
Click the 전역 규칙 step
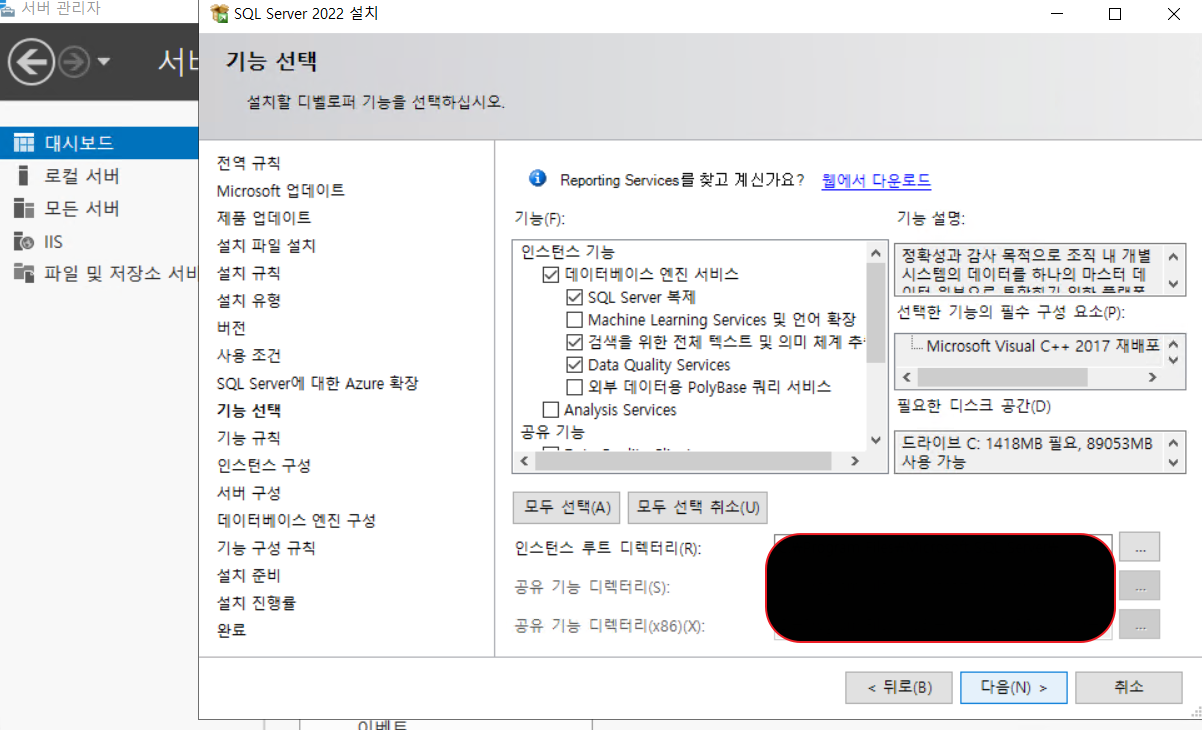click(x=249, y=162)
